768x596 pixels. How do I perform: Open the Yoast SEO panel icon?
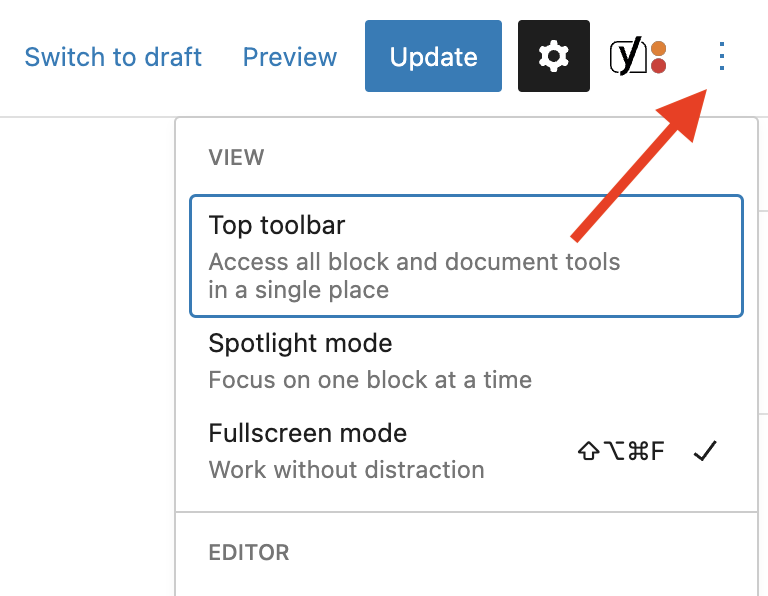638,56
